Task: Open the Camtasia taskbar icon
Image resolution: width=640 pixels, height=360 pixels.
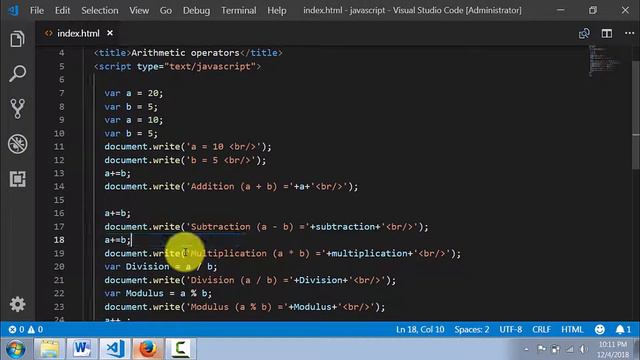Action: [x=180, y=349]
